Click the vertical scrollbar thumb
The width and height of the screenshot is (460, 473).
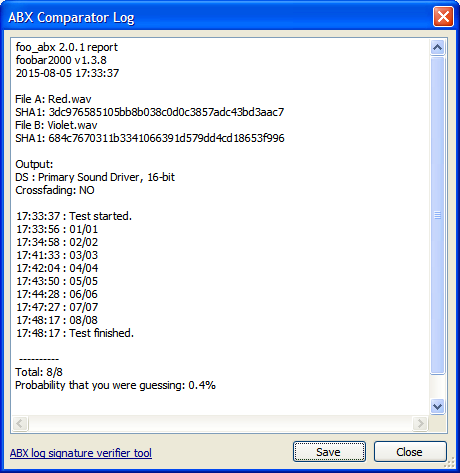(437, 215)
